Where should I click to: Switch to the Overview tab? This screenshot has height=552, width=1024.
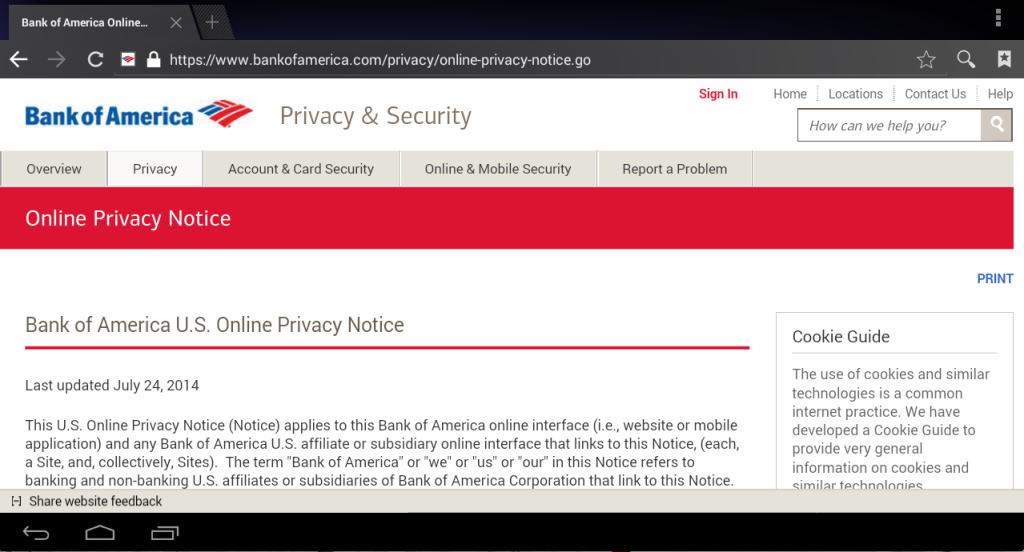(x=54, y=169)
